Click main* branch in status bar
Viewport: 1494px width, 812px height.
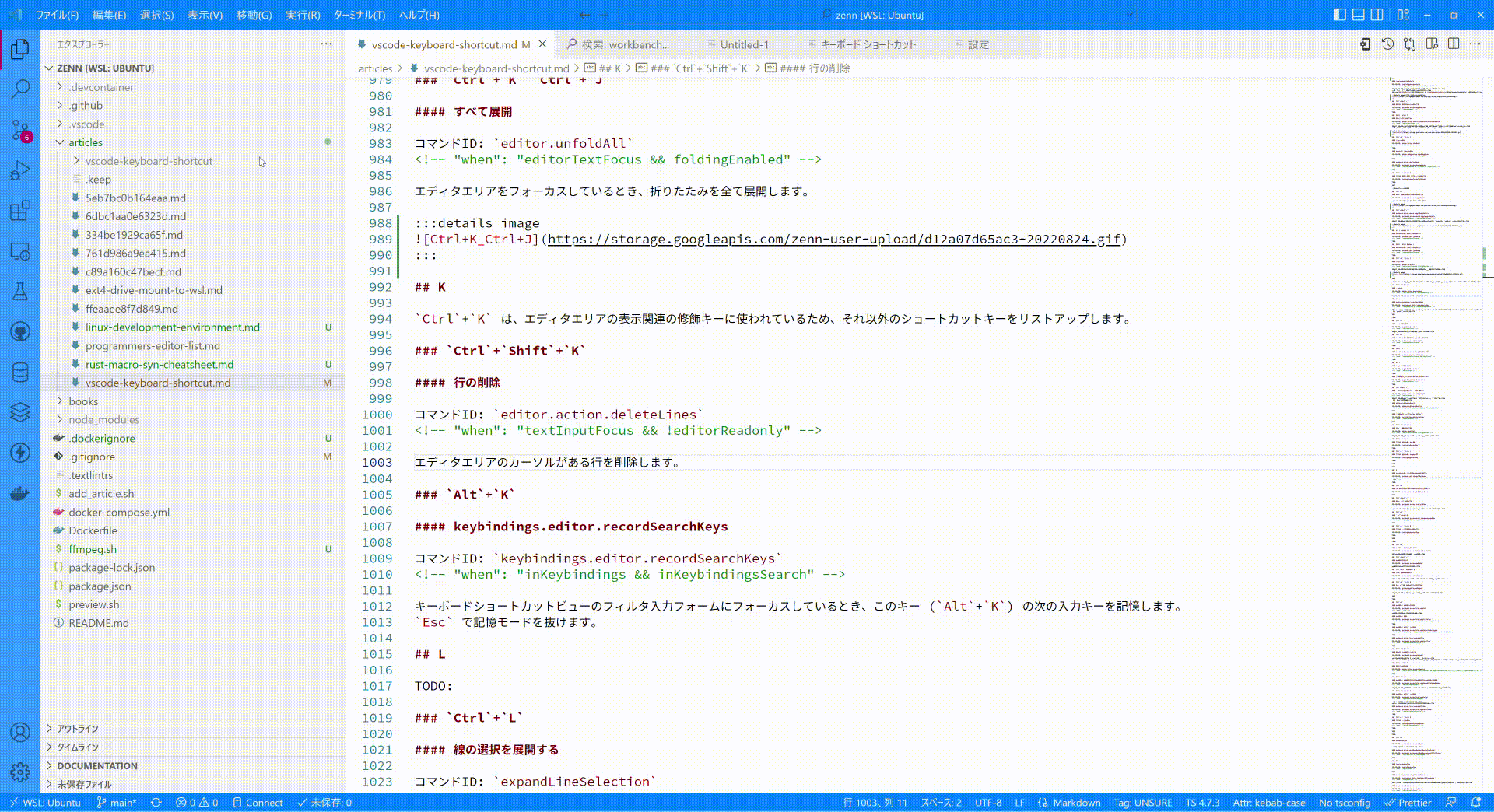(x=116, y=803)
